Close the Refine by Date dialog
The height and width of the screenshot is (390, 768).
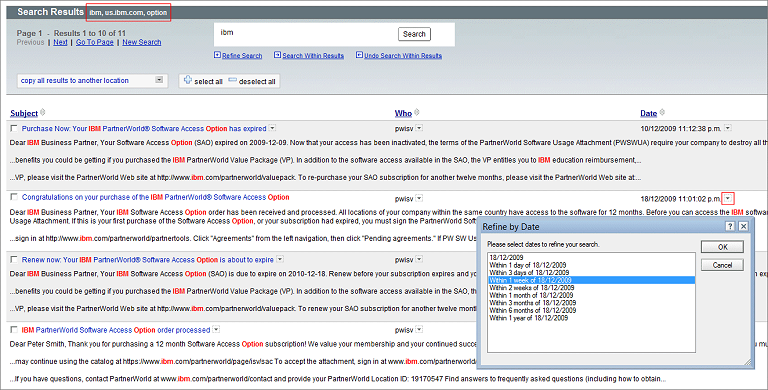[743, 226]
